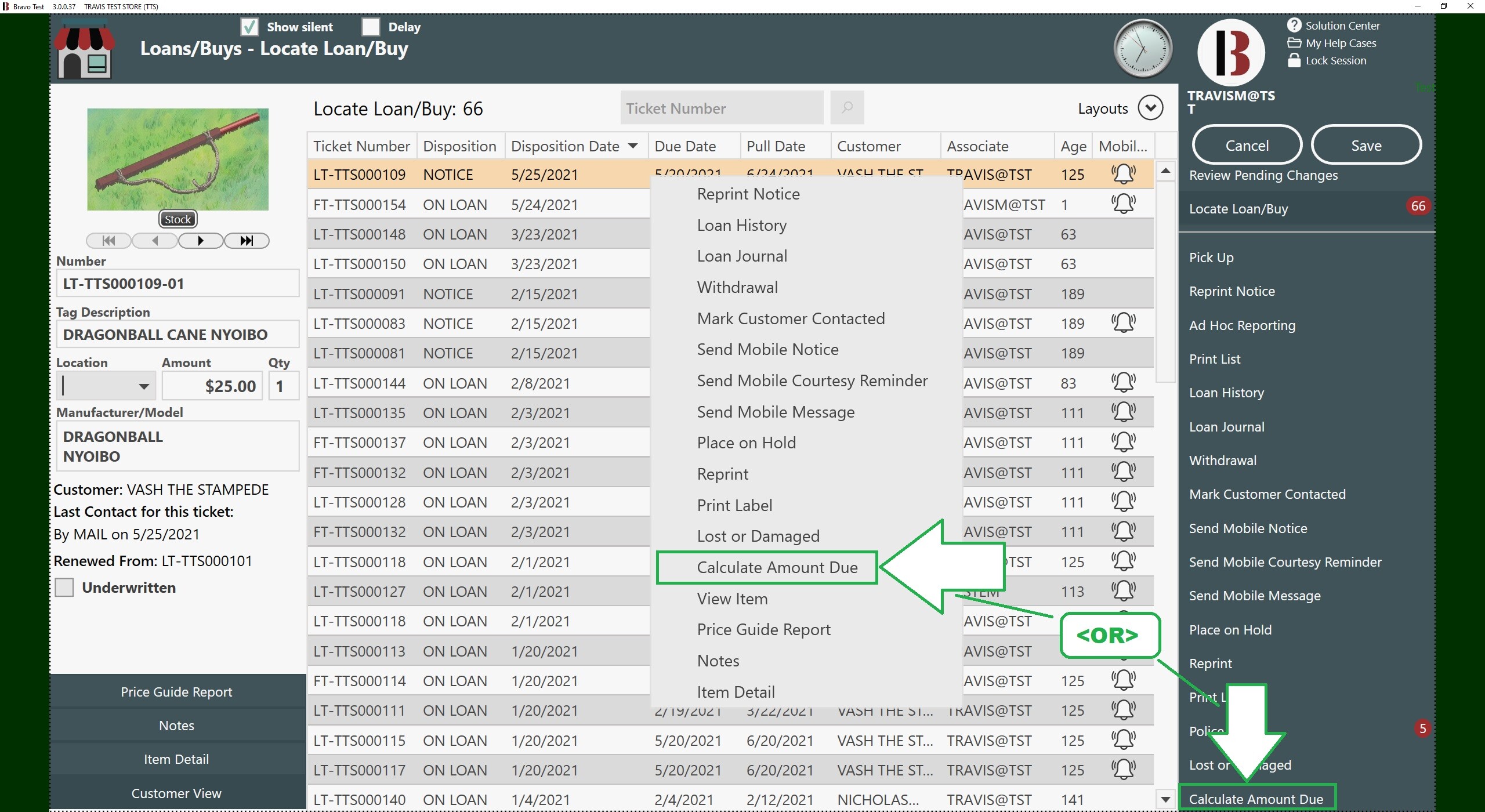Select Place on Hold in context menu
The width and height of the screenshot is (1485, 812).
pyautogui.click(x=747, y=443)
